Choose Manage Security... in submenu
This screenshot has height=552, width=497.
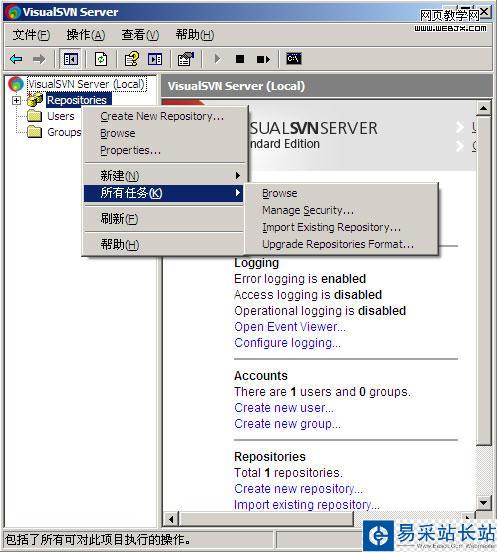click(341, 210)
